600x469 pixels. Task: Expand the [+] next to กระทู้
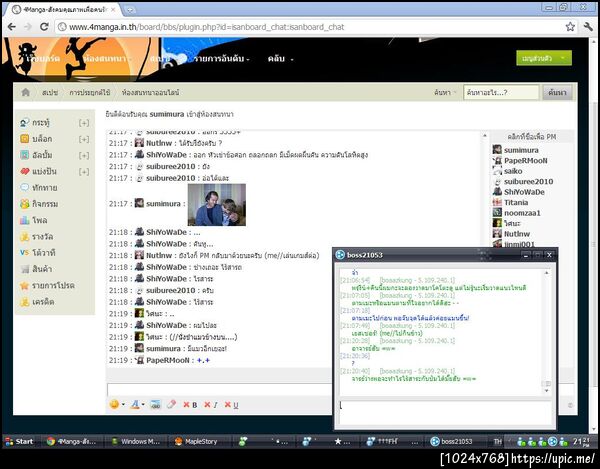[x=84, y=123]
